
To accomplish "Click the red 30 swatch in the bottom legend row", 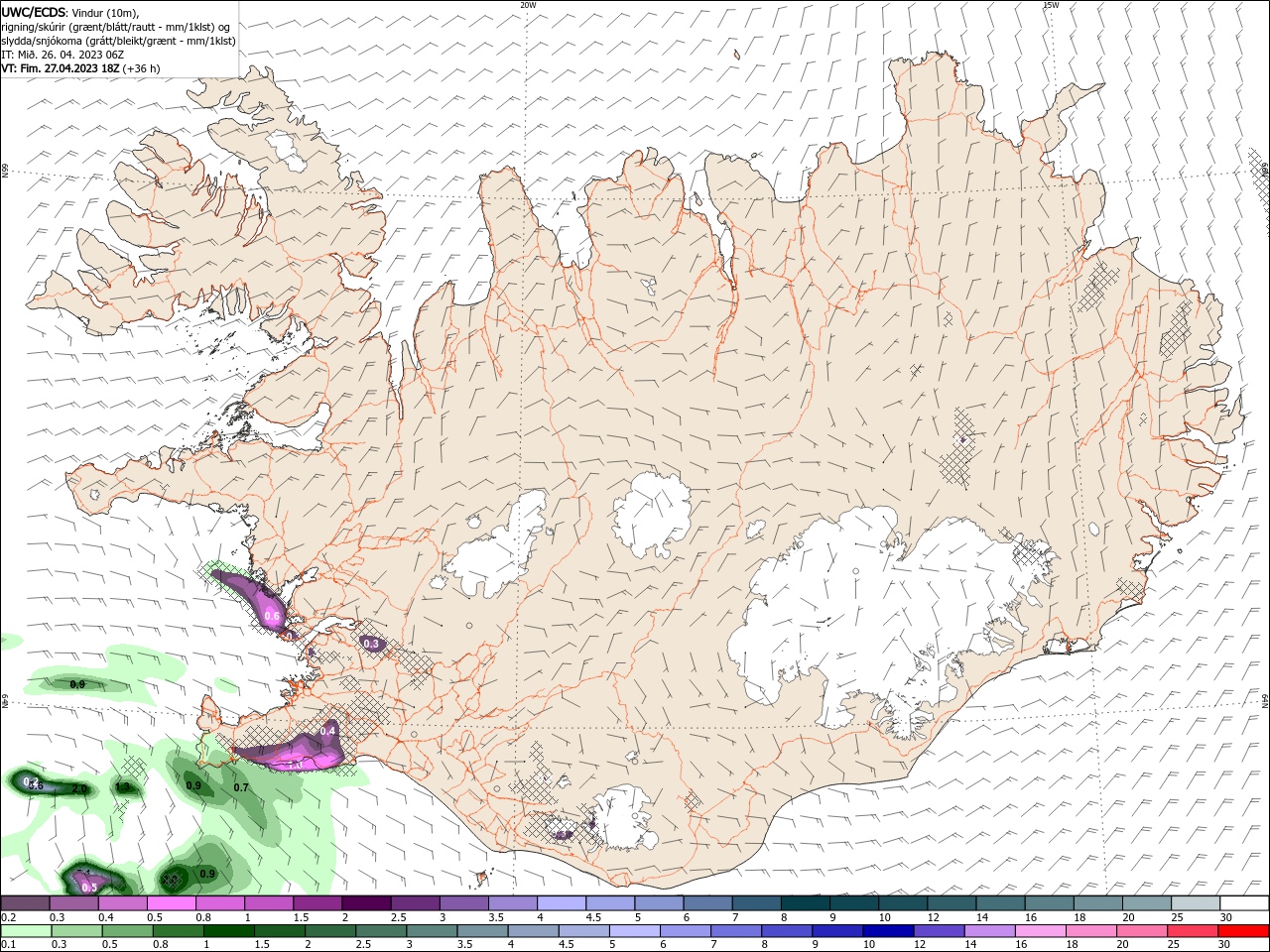I will [x=1243, y=931].
